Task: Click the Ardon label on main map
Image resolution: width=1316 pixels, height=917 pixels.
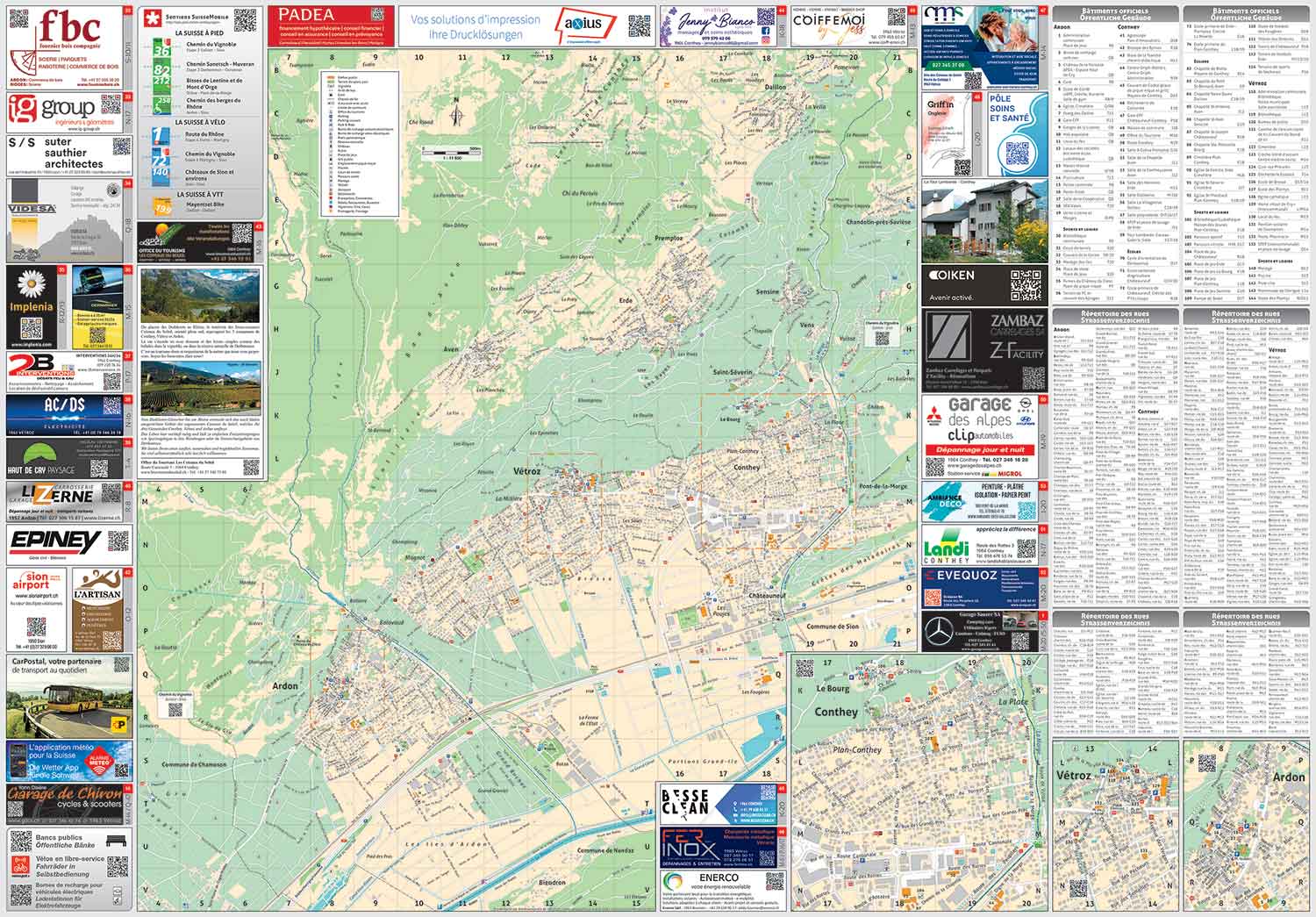Action: (286, 686)
